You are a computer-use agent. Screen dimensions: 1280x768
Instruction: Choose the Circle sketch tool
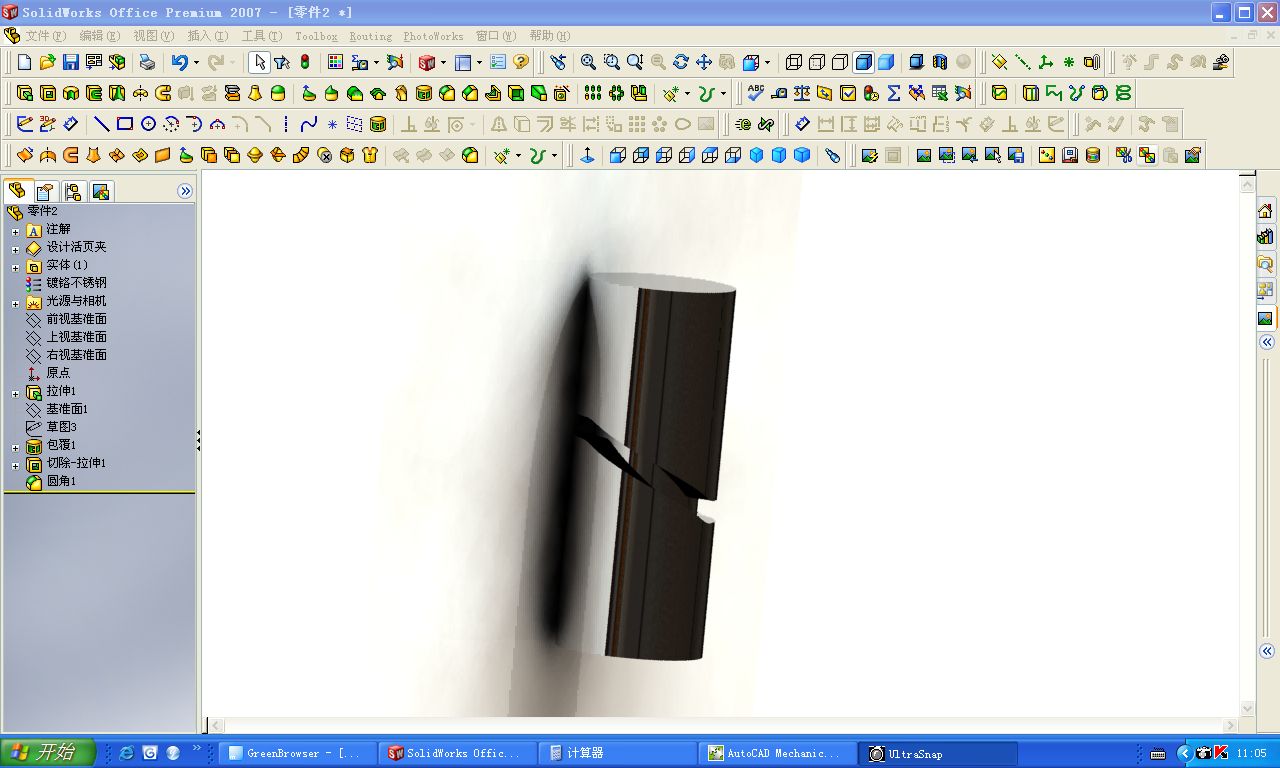point(148,124)
